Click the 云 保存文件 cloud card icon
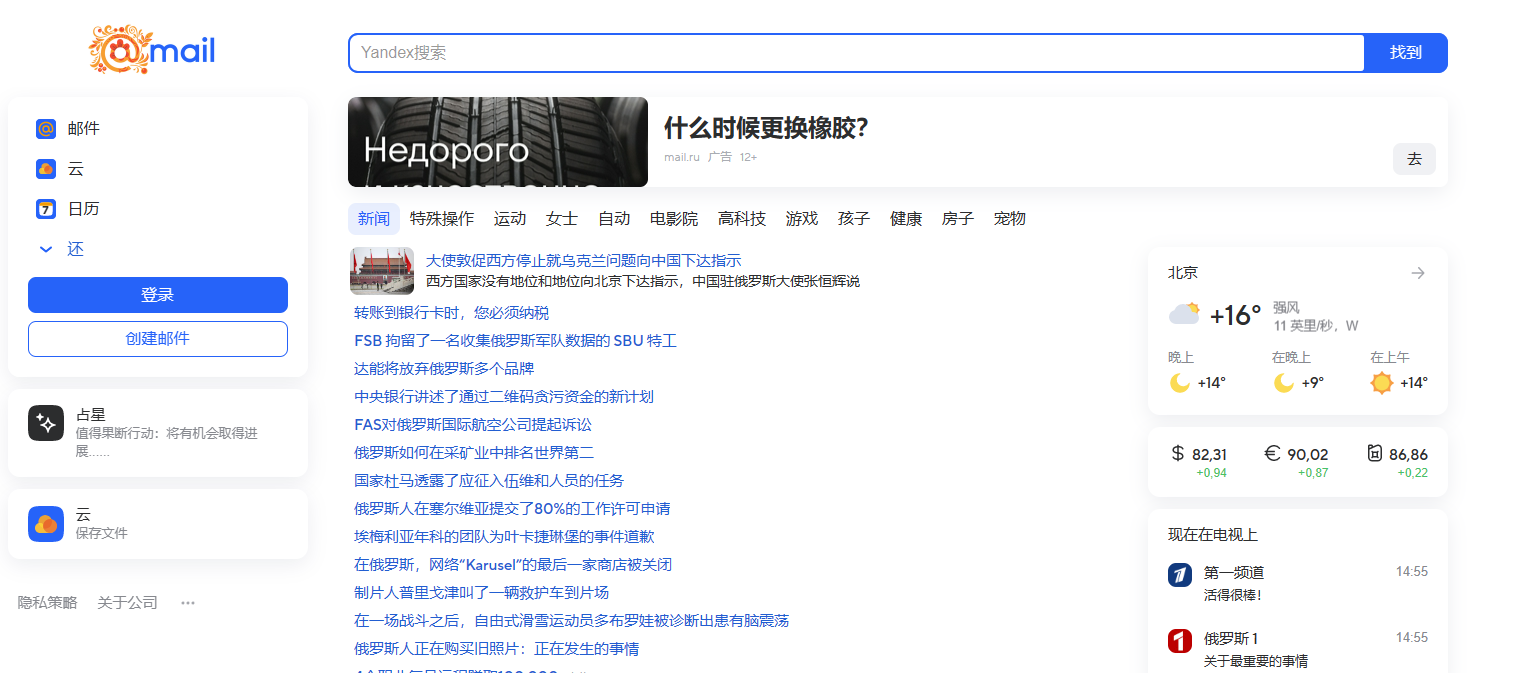 46,524
